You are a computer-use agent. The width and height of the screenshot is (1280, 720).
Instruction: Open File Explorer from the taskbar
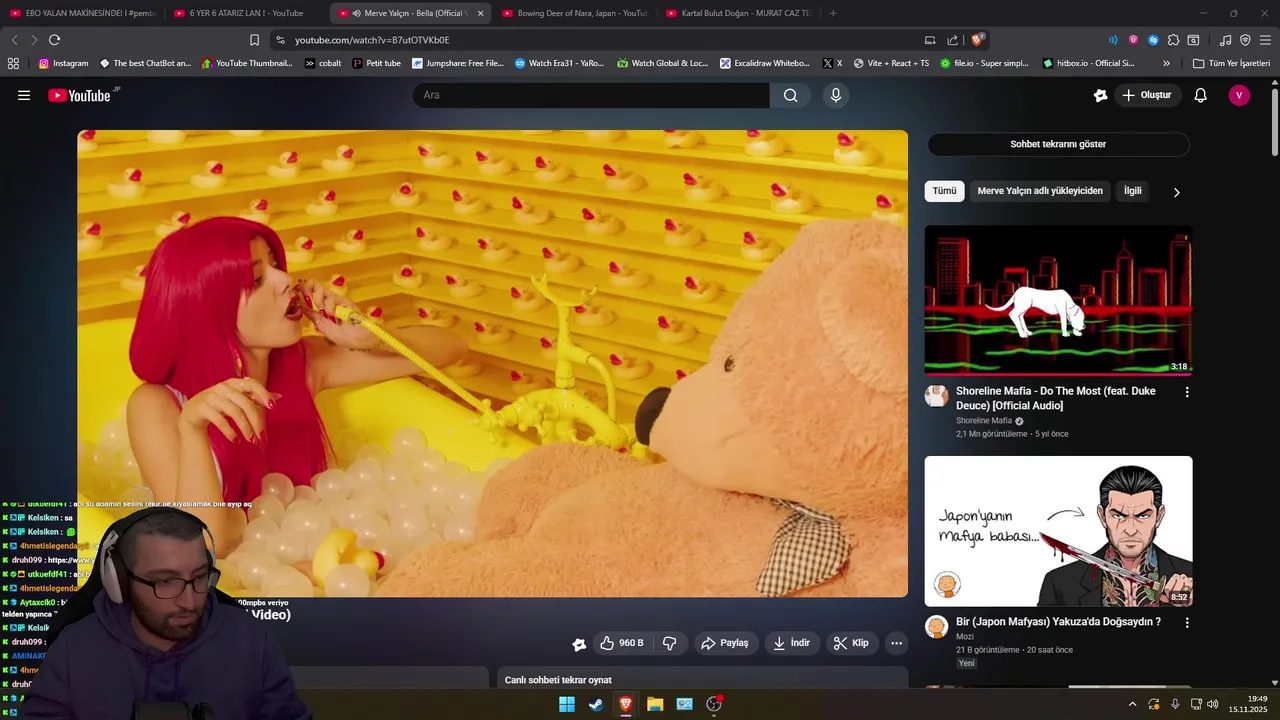655,704
